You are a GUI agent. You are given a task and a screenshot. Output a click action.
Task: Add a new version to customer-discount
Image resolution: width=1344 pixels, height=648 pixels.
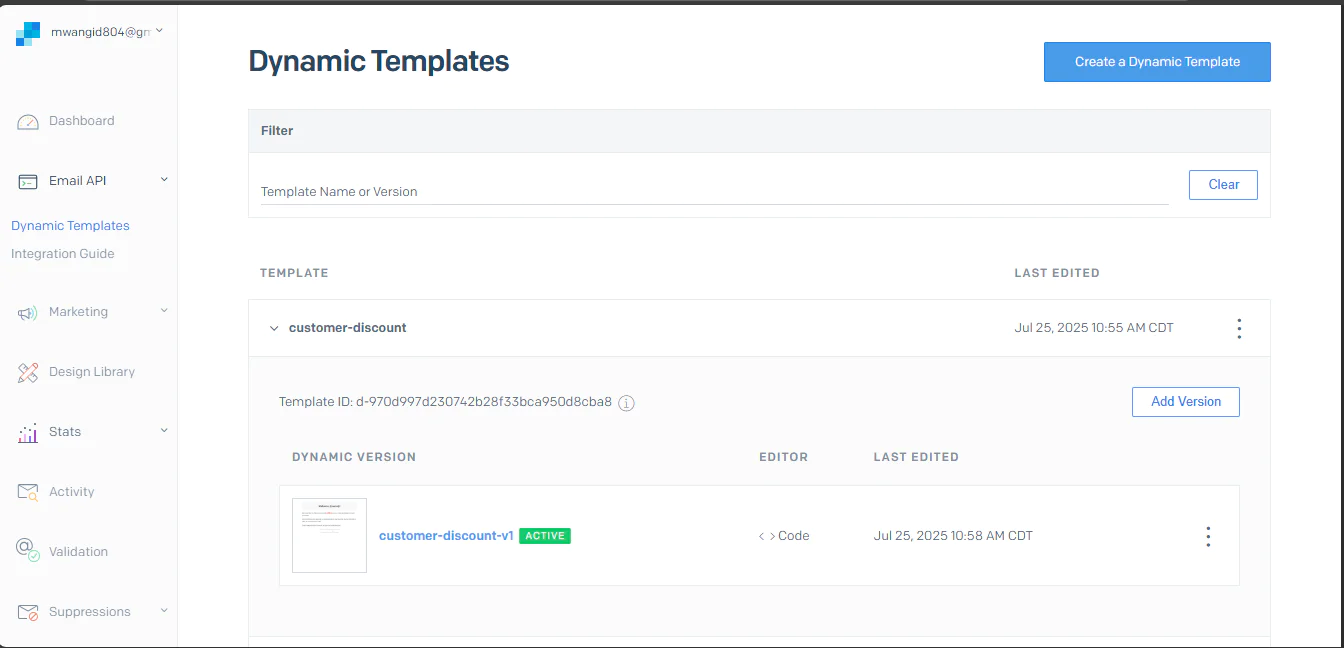click(x=1185, y=401)
